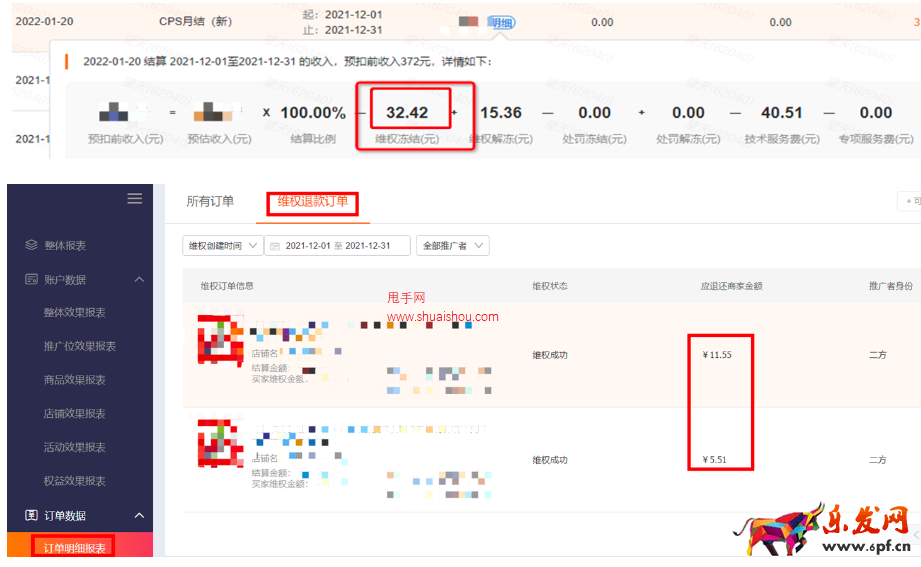Open 整体效果报表 in the sidebar
The image size is (921, 567).
tap(74, 313)
